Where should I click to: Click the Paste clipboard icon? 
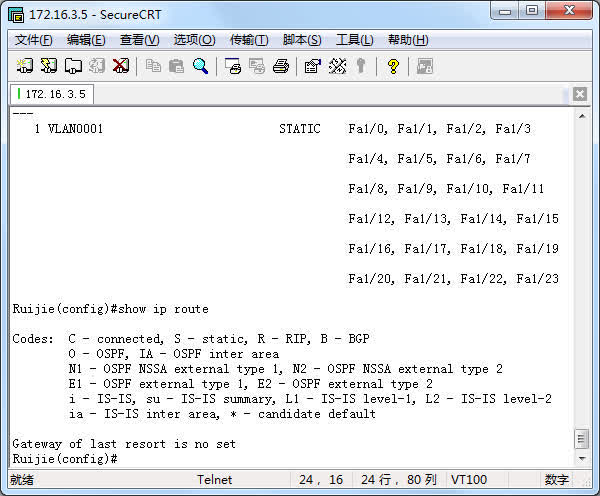pos(177,66)
